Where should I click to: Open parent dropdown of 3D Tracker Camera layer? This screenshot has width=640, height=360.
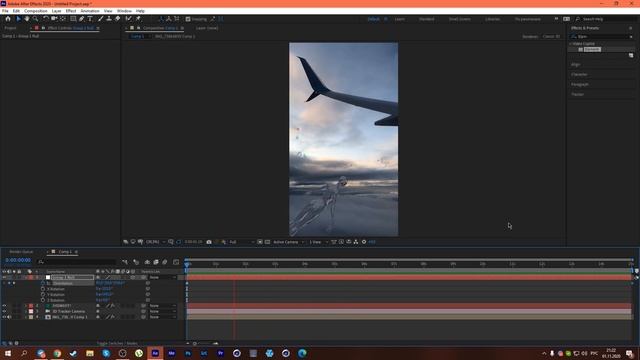pos(162,311)
